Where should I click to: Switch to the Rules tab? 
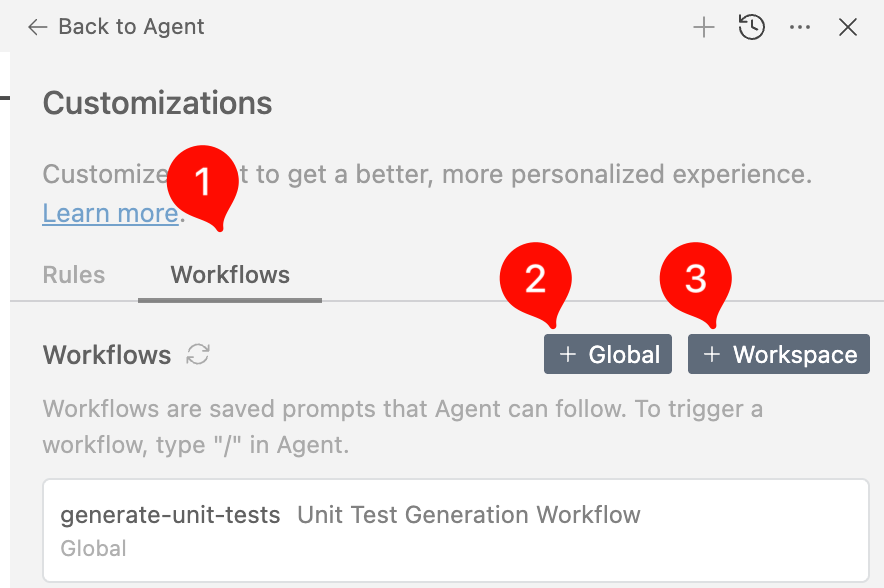pyautogui.click(x=73, y=274)
